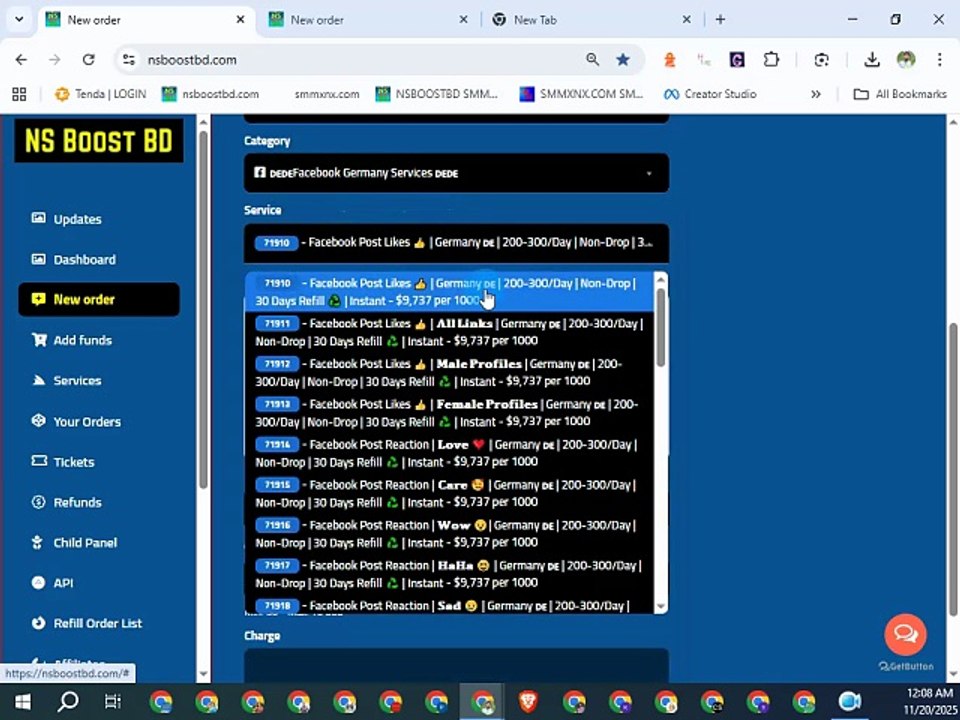Open the All Bookmarks folder
Screen dimensions: 960x720
click(900, 94)
